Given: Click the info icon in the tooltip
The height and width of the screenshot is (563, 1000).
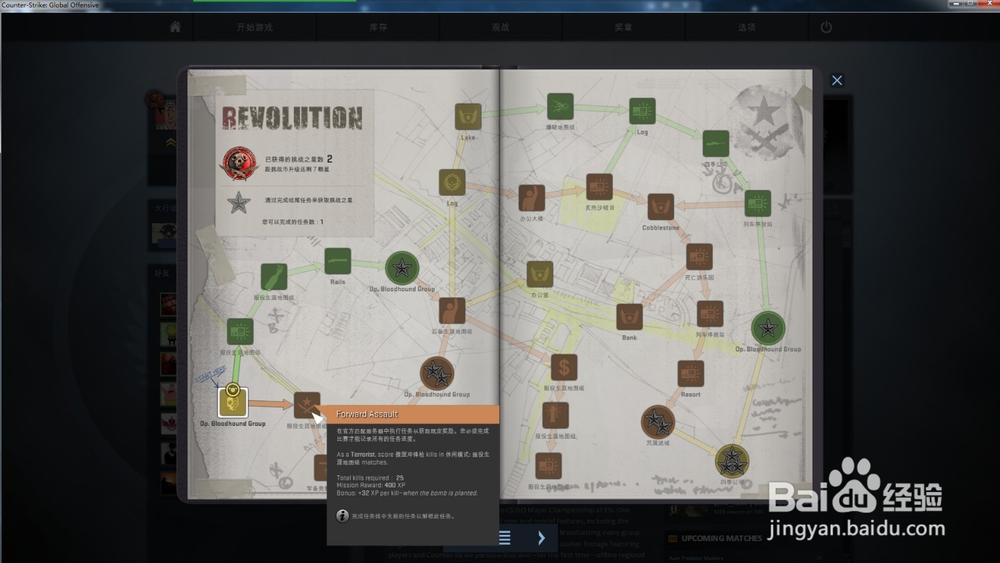Looking at the screenshot, I should 342,515.
